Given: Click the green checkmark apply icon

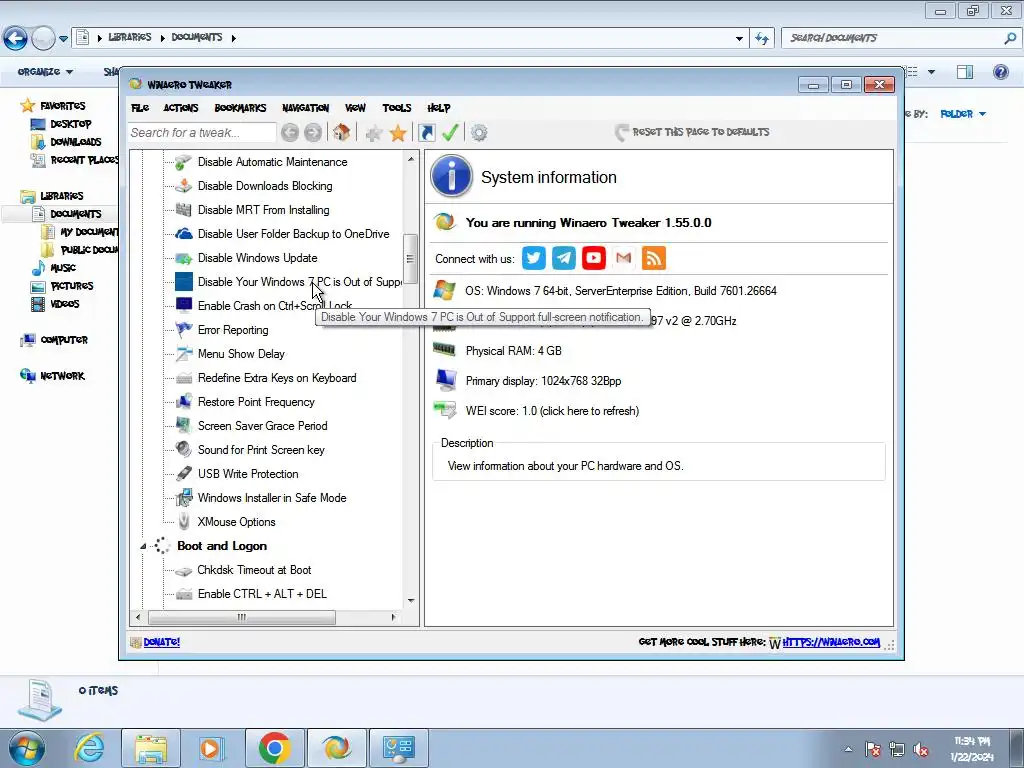Looking at the screenshot, I should click(x=450, y=133).
